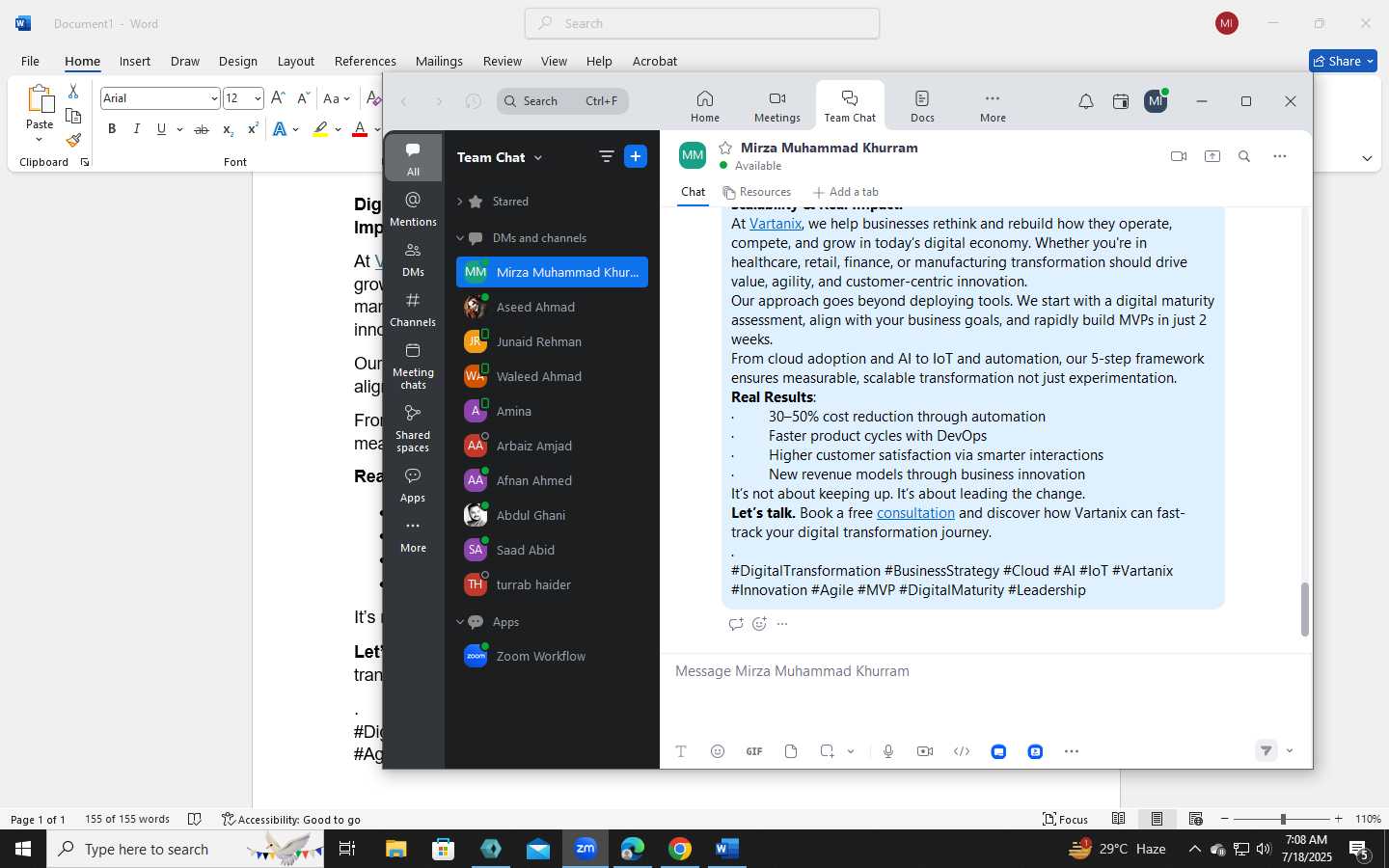Open the Layout ribbon tab

tap(296, 61)
